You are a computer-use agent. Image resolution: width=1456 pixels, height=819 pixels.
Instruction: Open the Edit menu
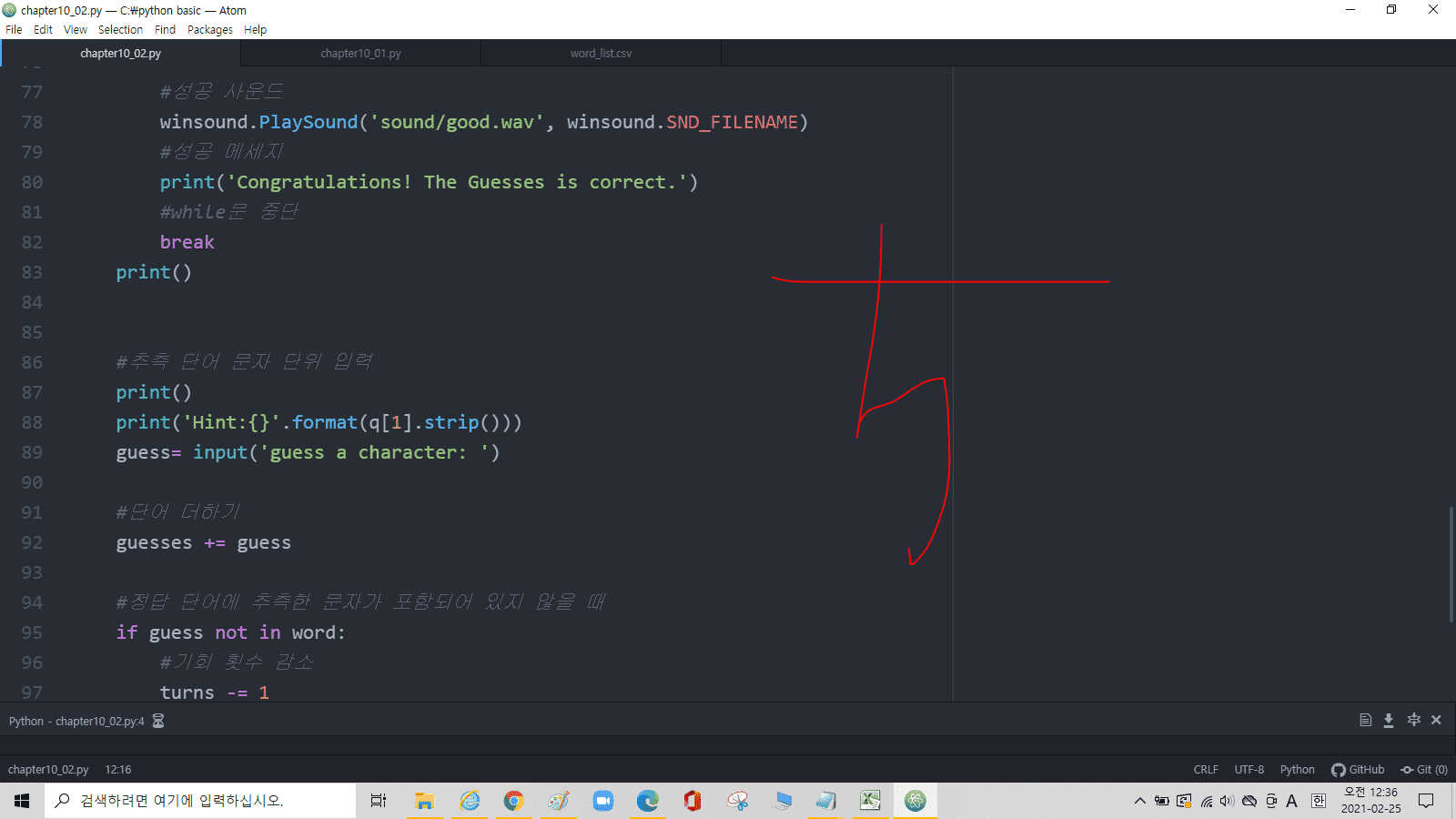tap(43, 30)
